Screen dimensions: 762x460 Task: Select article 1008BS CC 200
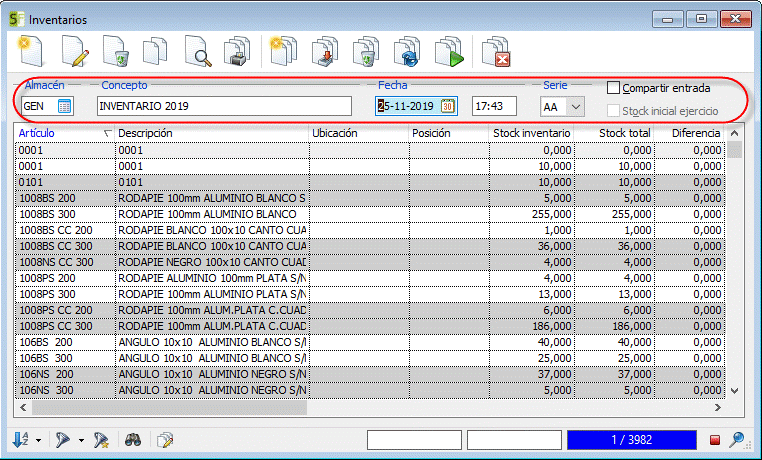(56, 230)
